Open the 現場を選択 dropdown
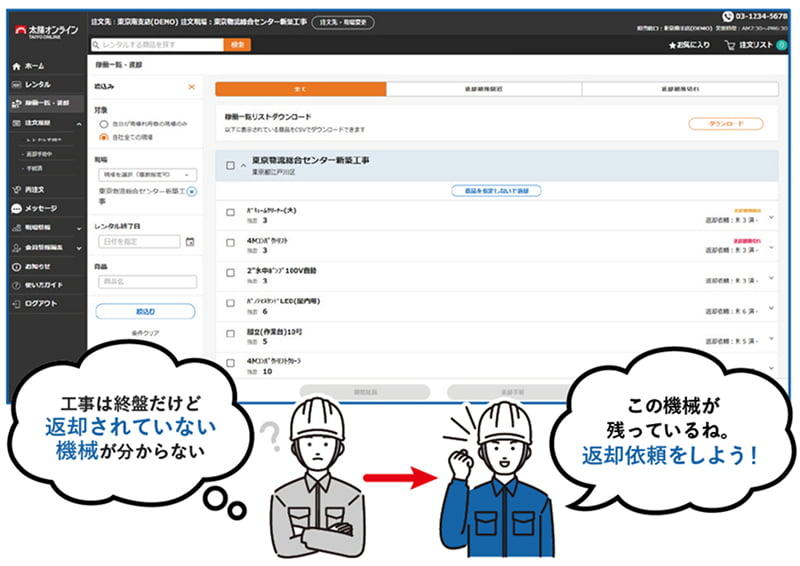 [147, 174]
